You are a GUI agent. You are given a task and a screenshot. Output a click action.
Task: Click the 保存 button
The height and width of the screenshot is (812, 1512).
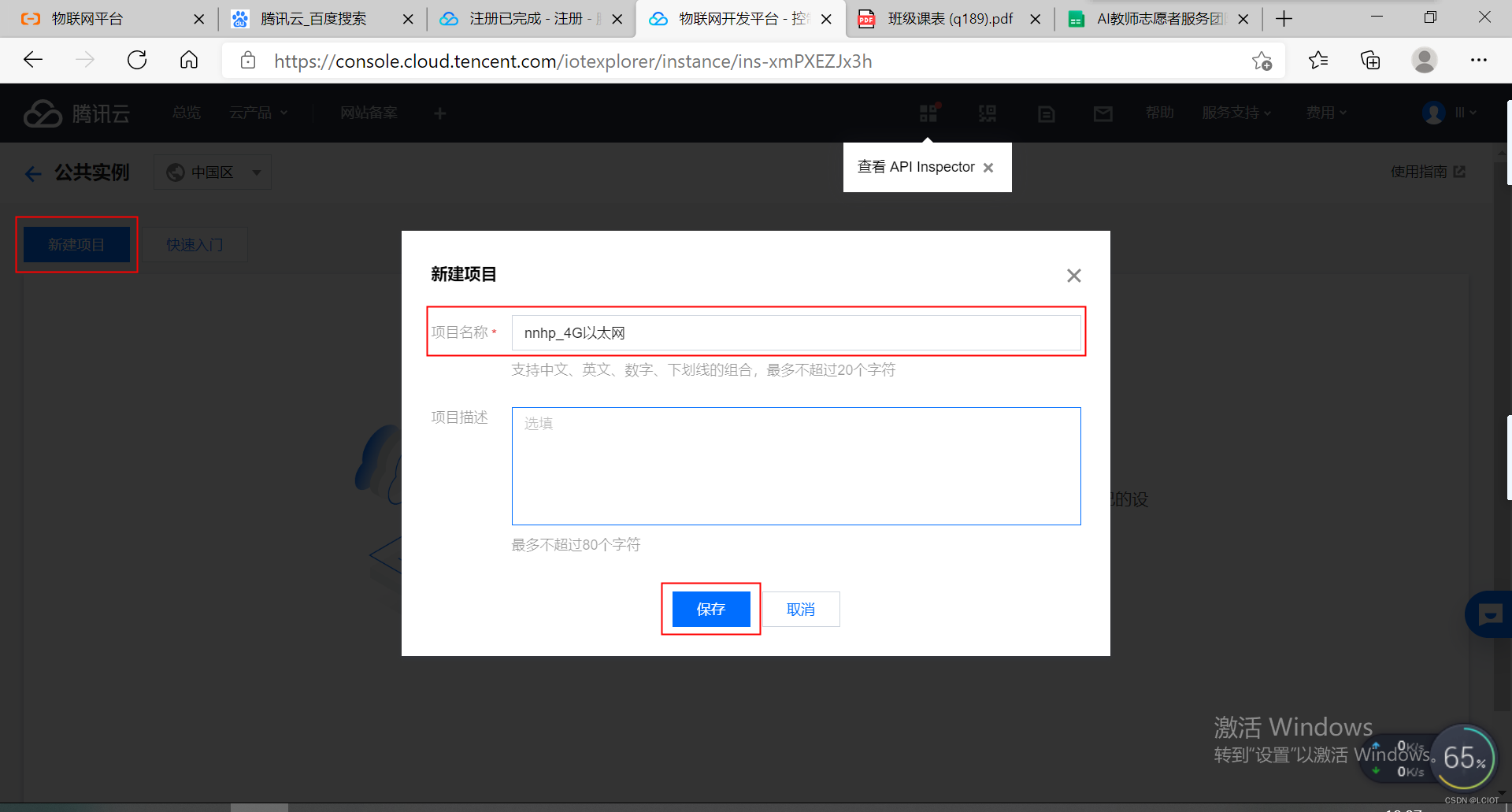[x=711, y=609]
